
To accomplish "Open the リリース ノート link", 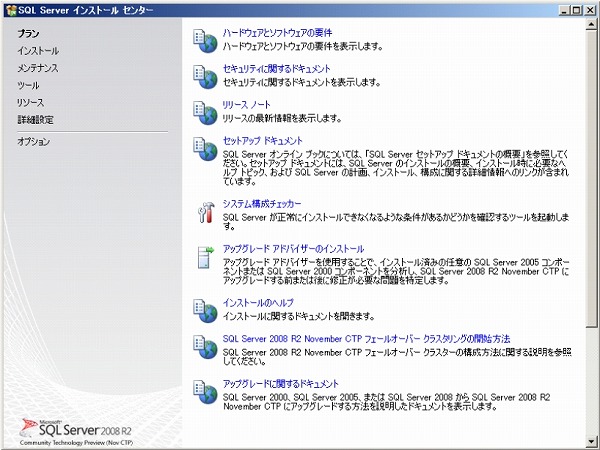I will pos(246,105).
